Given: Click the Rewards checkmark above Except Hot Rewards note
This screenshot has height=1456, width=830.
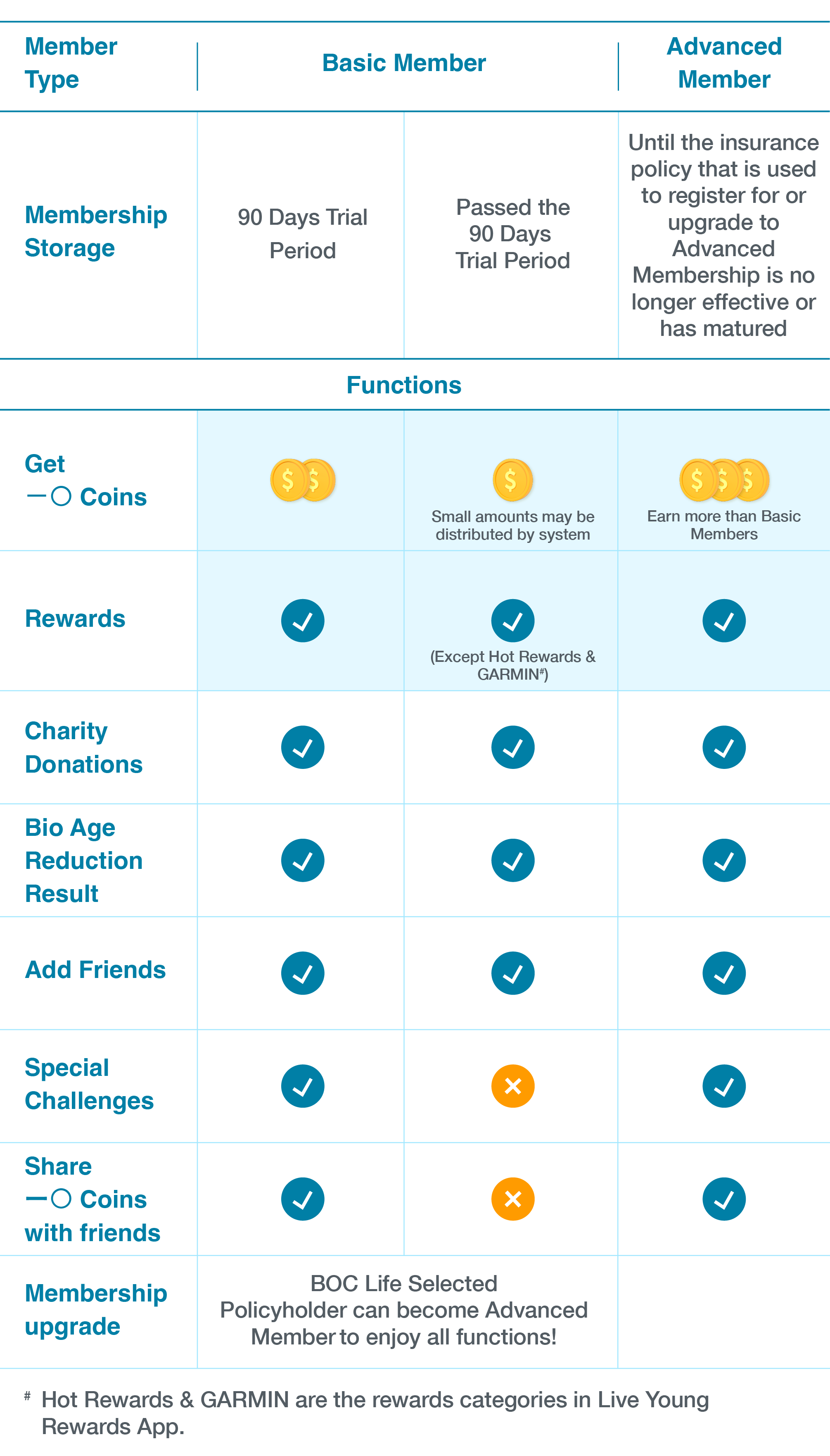Looking at the screenshot, I should [512, 621].
